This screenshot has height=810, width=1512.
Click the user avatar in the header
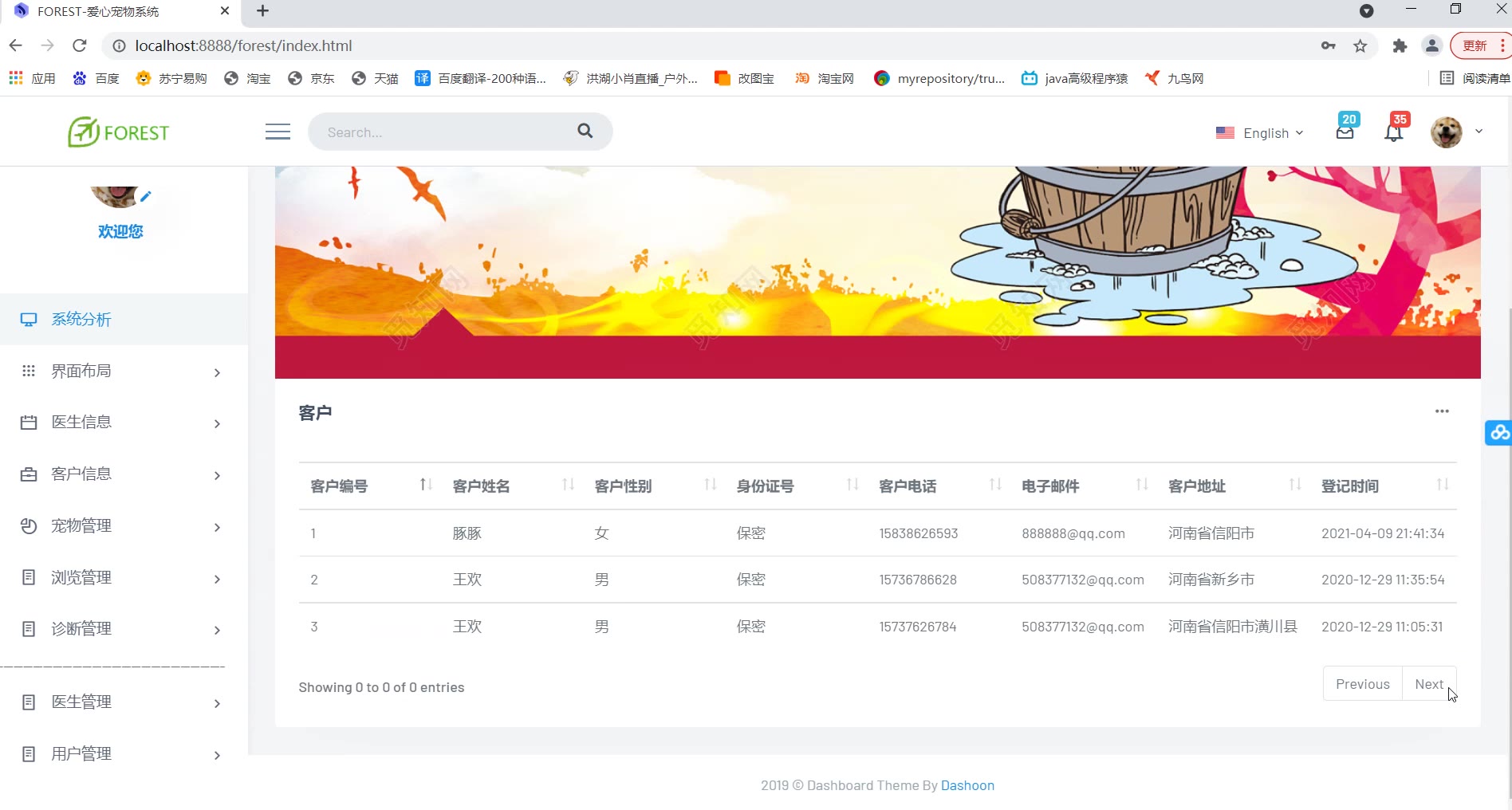1447,132
